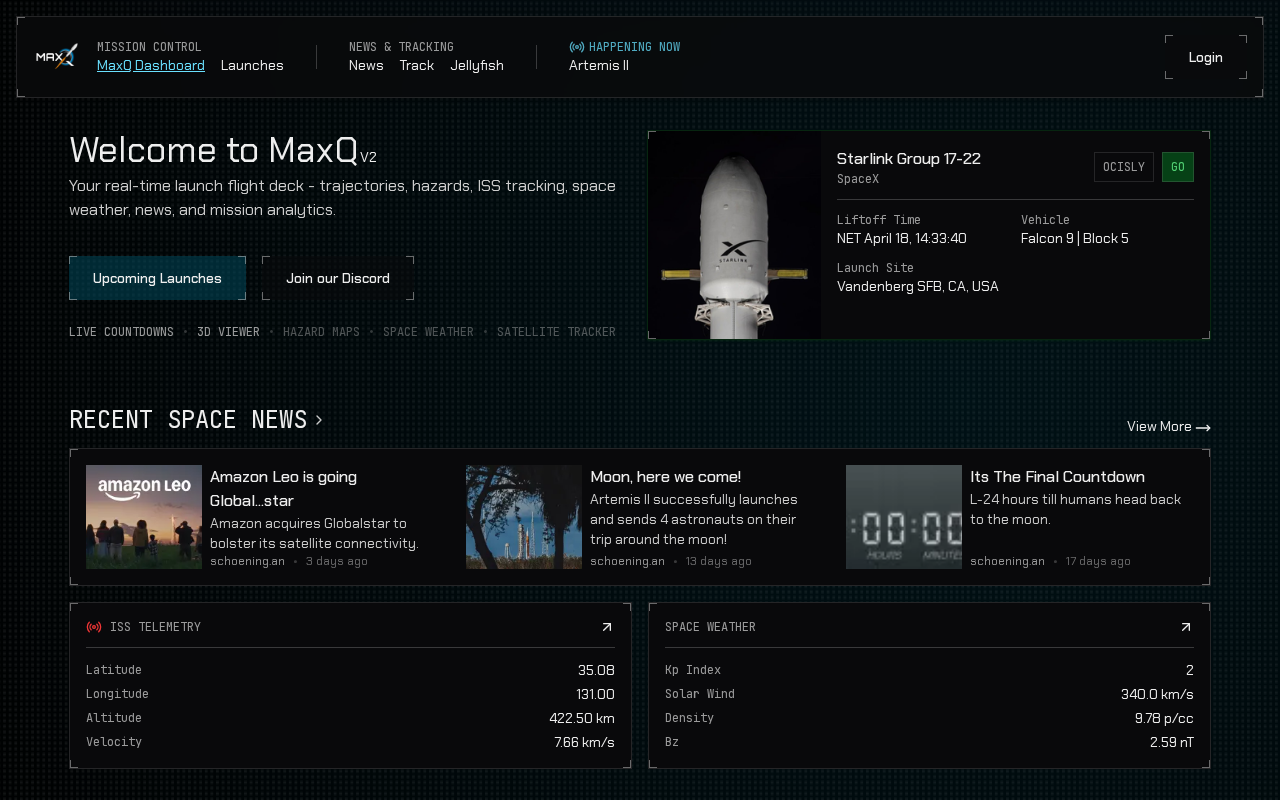Click the '13 days ago' timestamp
The width and height of the screenshot is (1280, 800).
pos(719,561)
